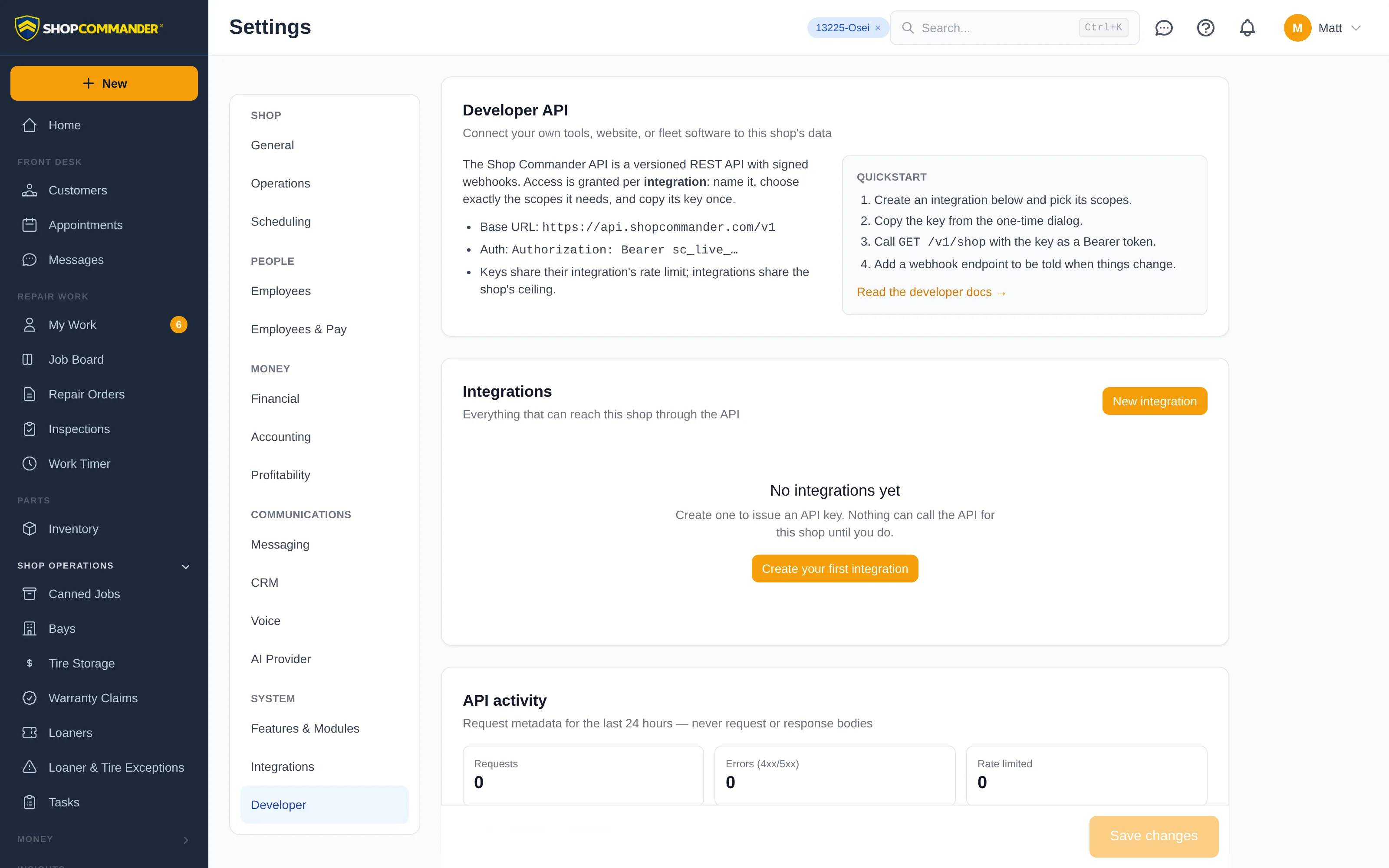
Task: Remove the 13225-Osei filter chip
Action: (x=878, y=27)
